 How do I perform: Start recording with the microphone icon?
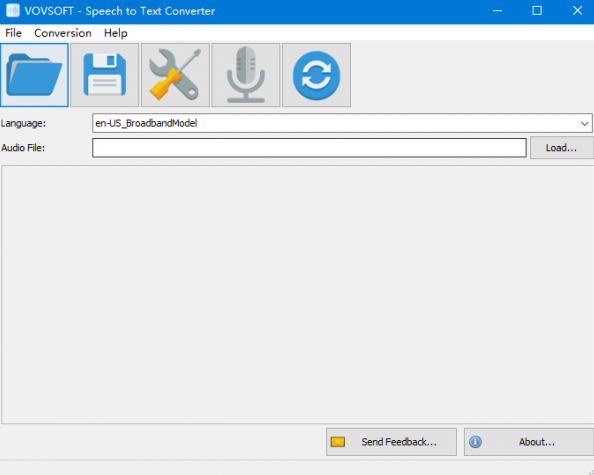click(x=246, y=75)
